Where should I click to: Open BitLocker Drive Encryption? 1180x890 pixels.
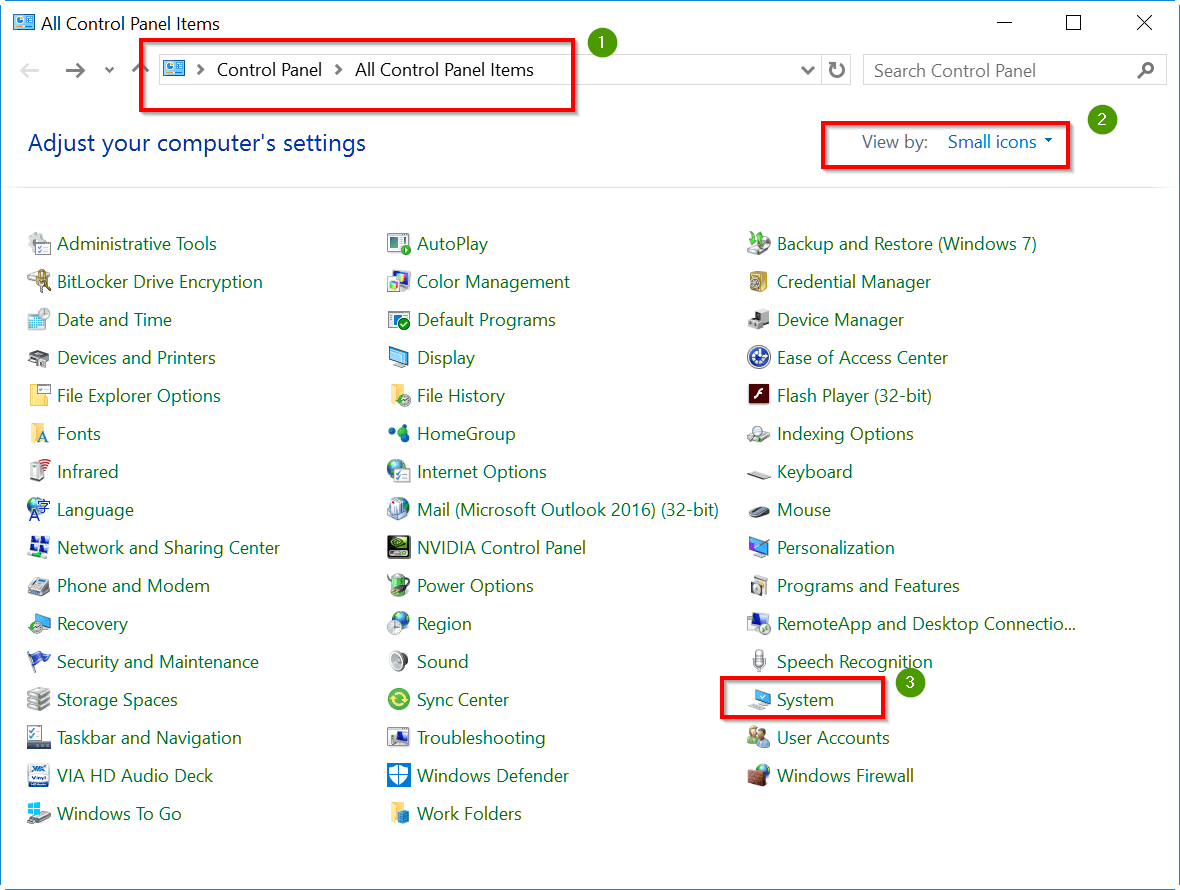(160, 281)
